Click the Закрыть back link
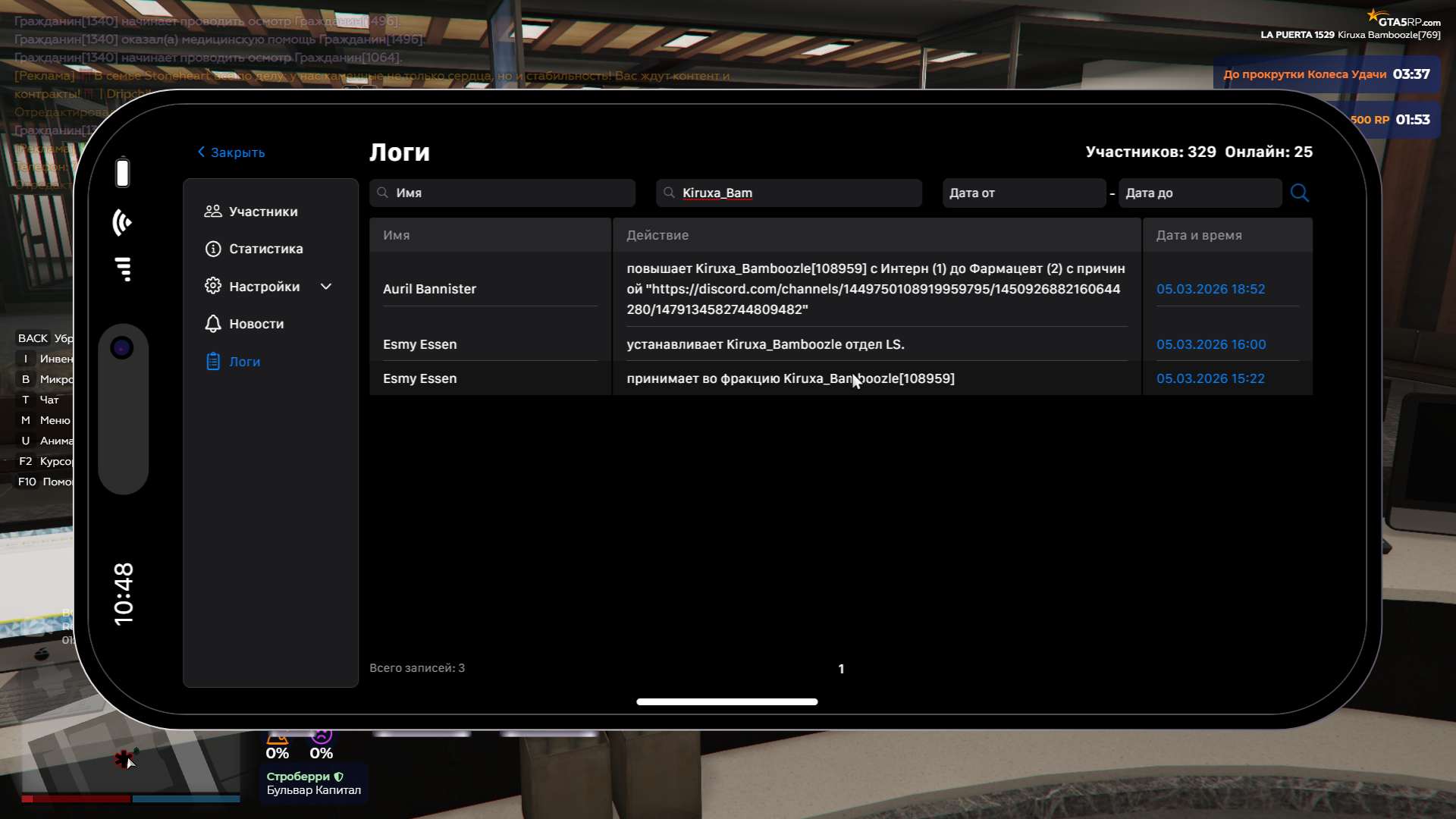Screen dimensions: 1456x819 click(x=231, y=152)
